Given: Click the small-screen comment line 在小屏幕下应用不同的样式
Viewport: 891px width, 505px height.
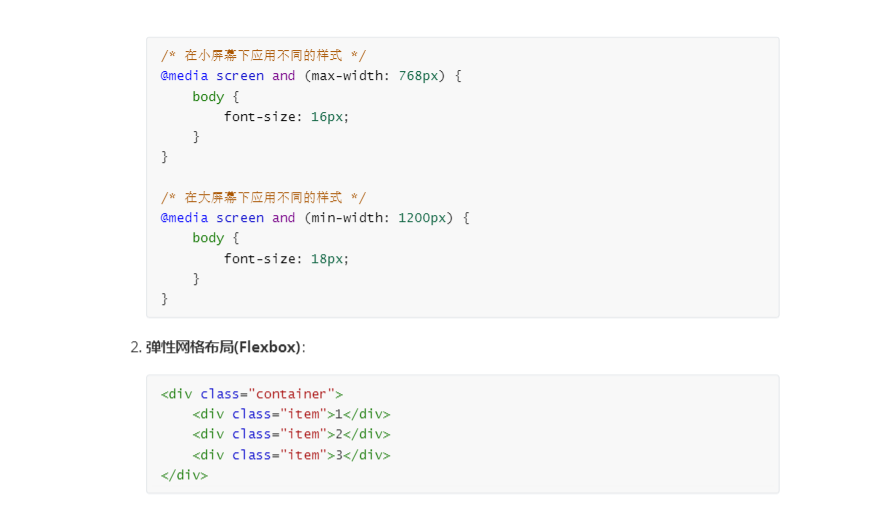Looking at the screenshot, I should coord(263,55).
